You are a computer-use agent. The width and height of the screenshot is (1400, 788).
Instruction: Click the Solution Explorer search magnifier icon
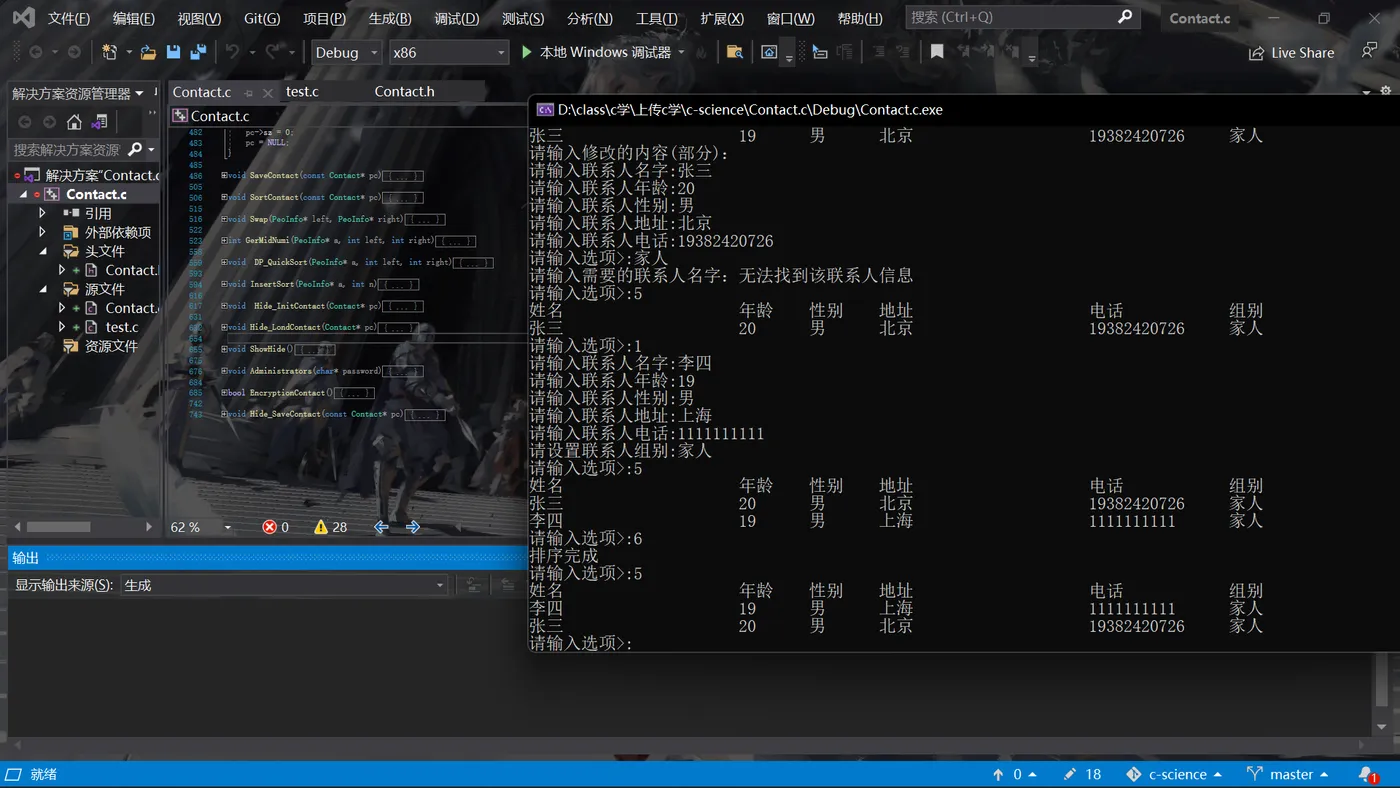136,149
